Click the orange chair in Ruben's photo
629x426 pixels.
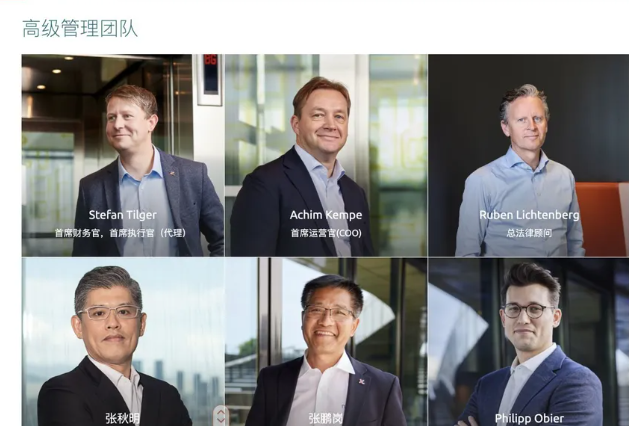tap(601, 219)
